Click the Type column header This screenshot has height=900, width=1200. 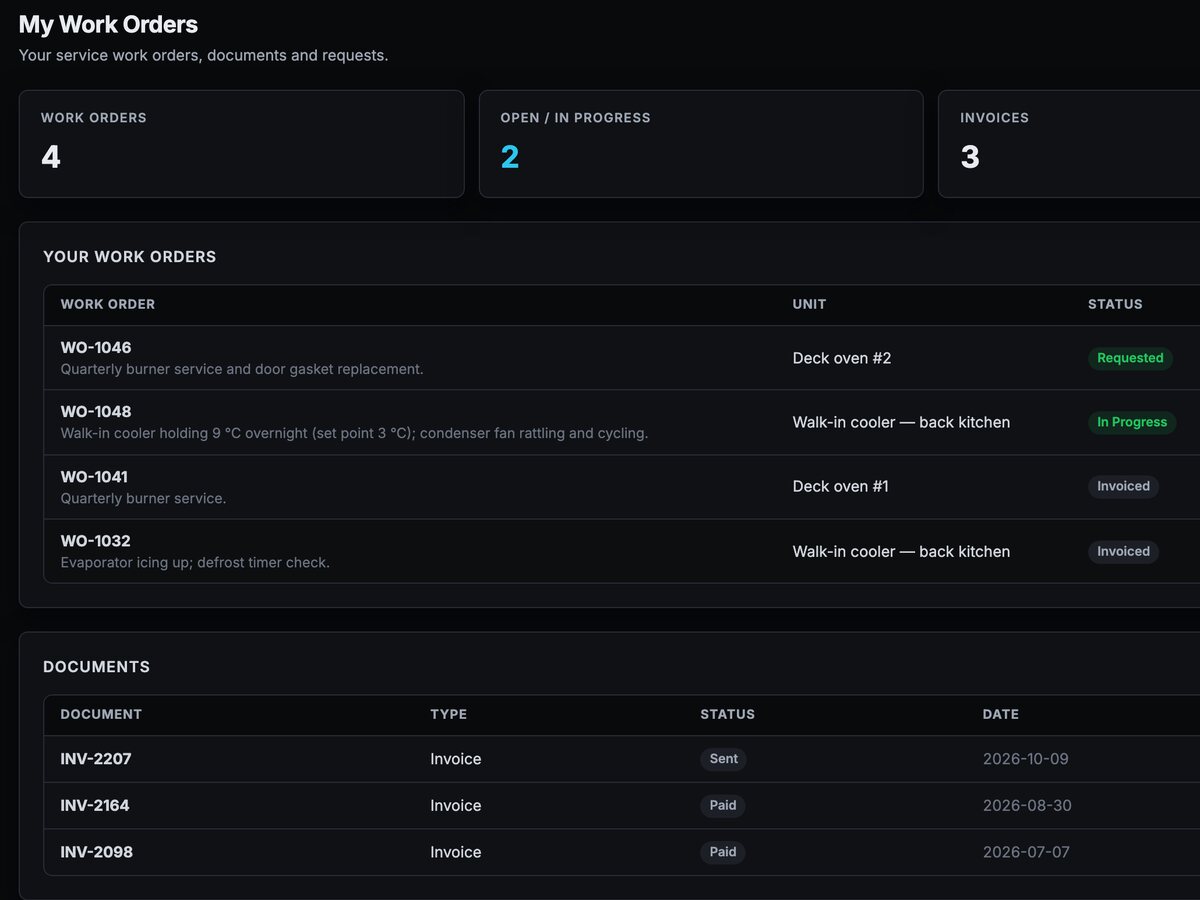point(449,714)
